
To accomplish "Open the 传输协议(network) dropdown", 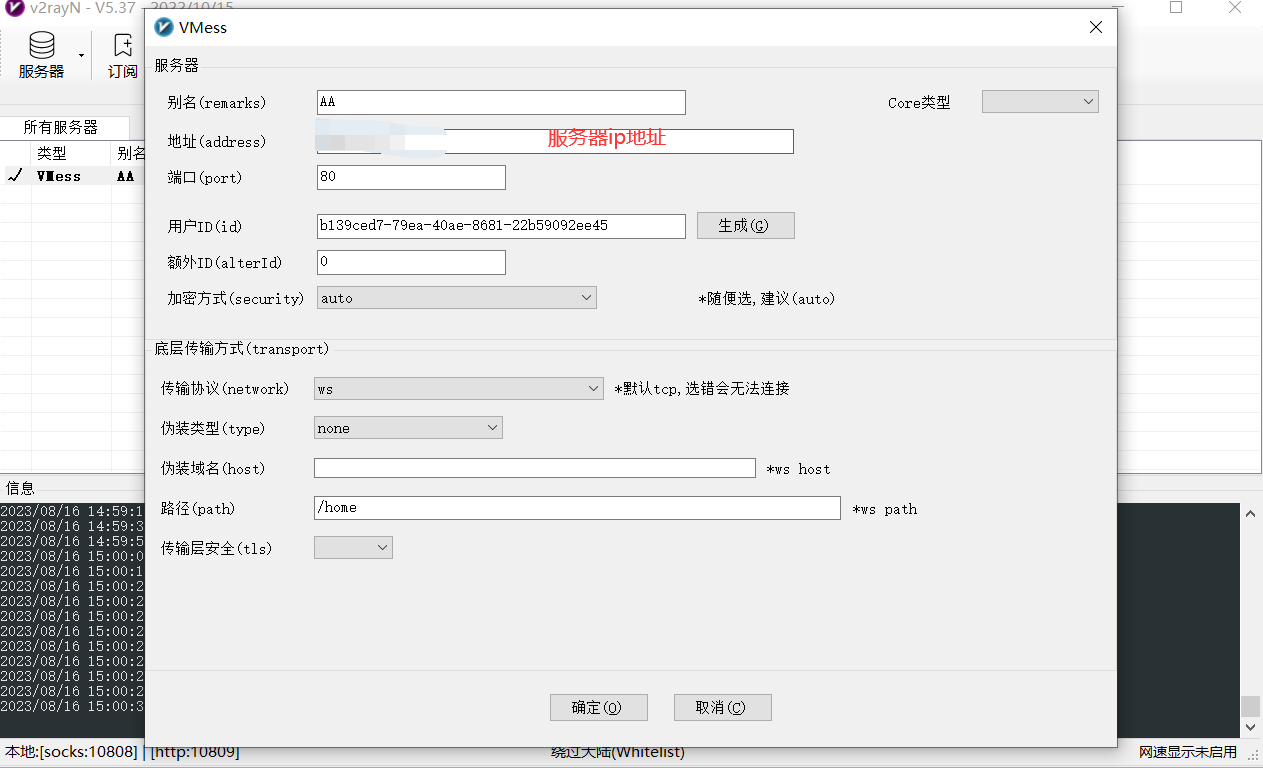I will (459, 388).
